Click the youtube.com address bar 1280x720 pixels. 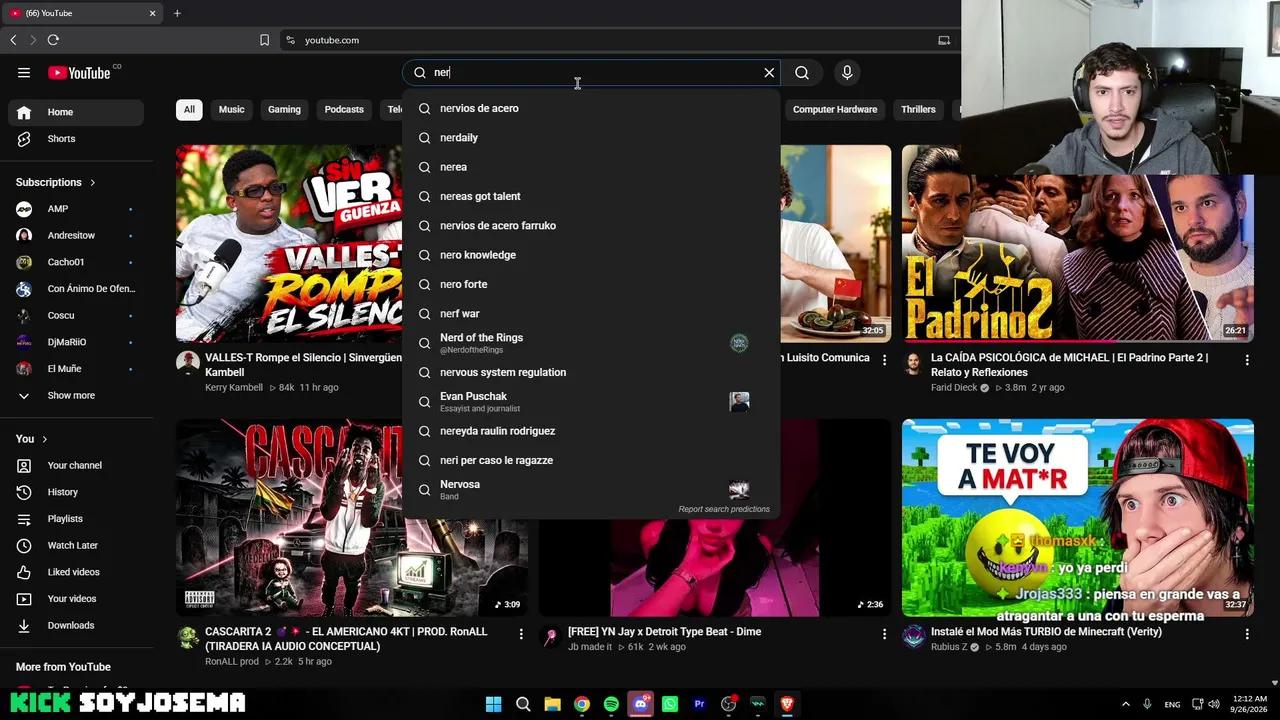(610, 40)
